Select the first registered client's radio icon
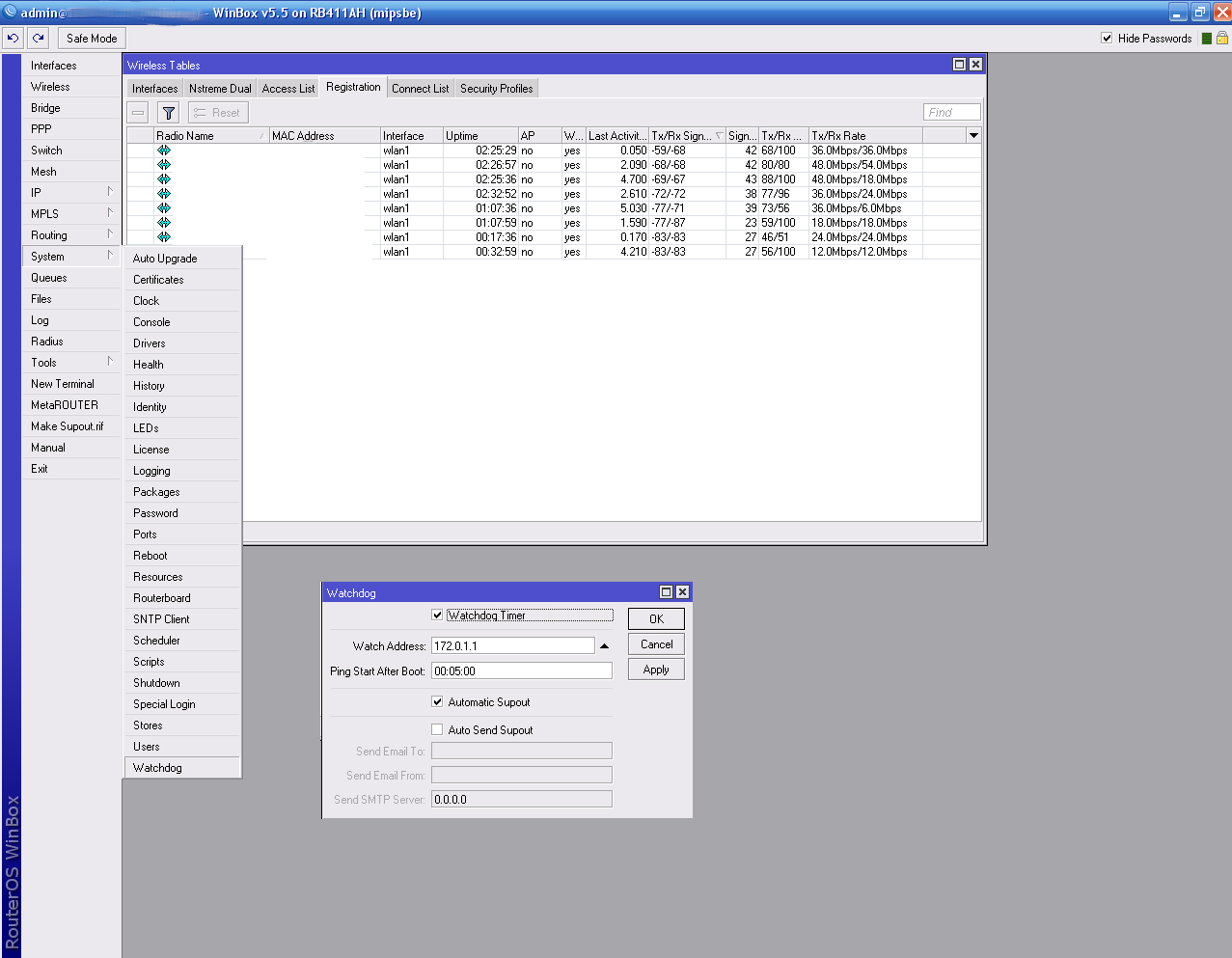 164,151
